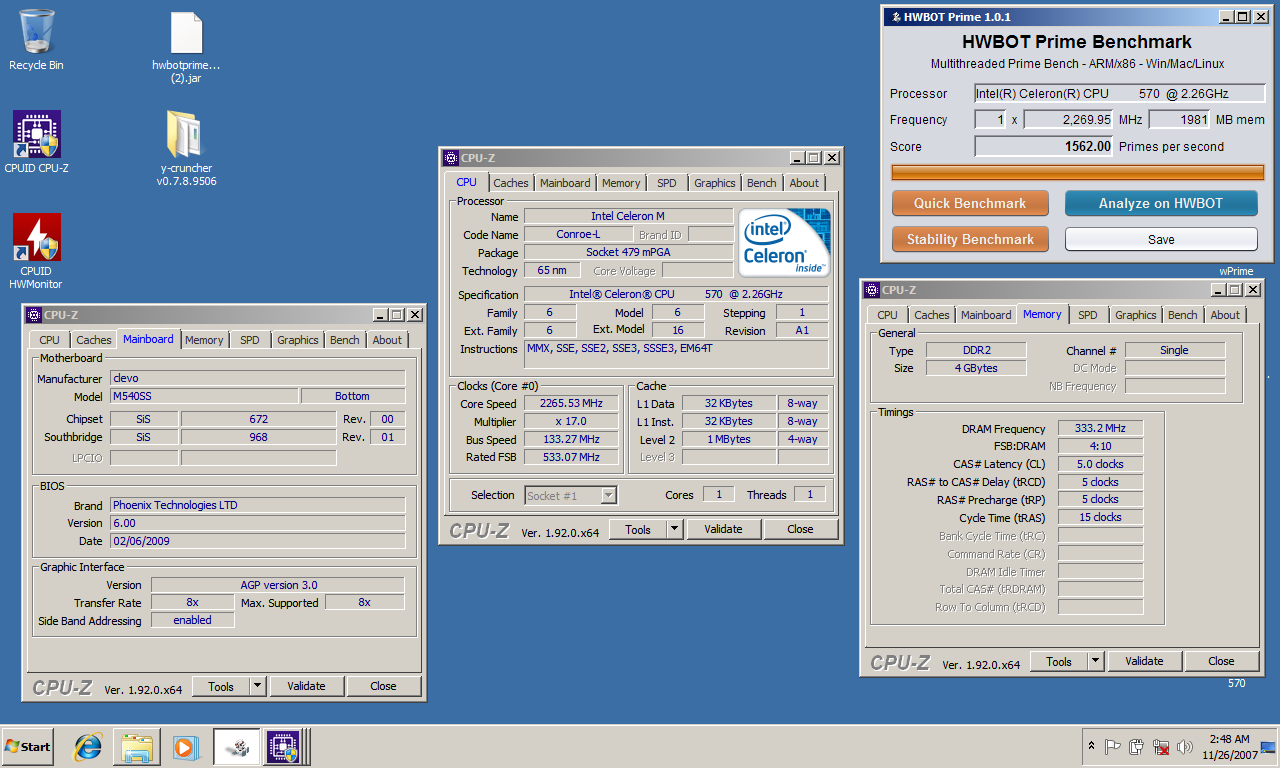
Task: Open the Socket #1 selection dropdown
Action: (x=571, y=495)
